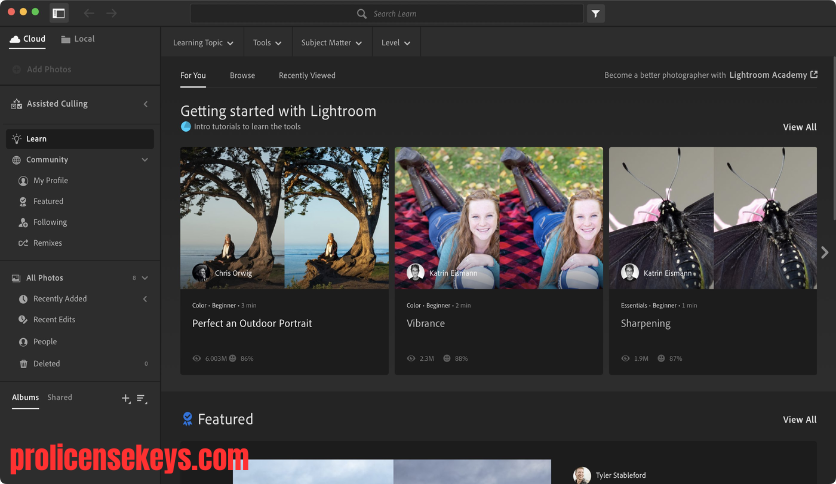Click the Cloud icon
This screenshot has width=836, height=484.
15,39
